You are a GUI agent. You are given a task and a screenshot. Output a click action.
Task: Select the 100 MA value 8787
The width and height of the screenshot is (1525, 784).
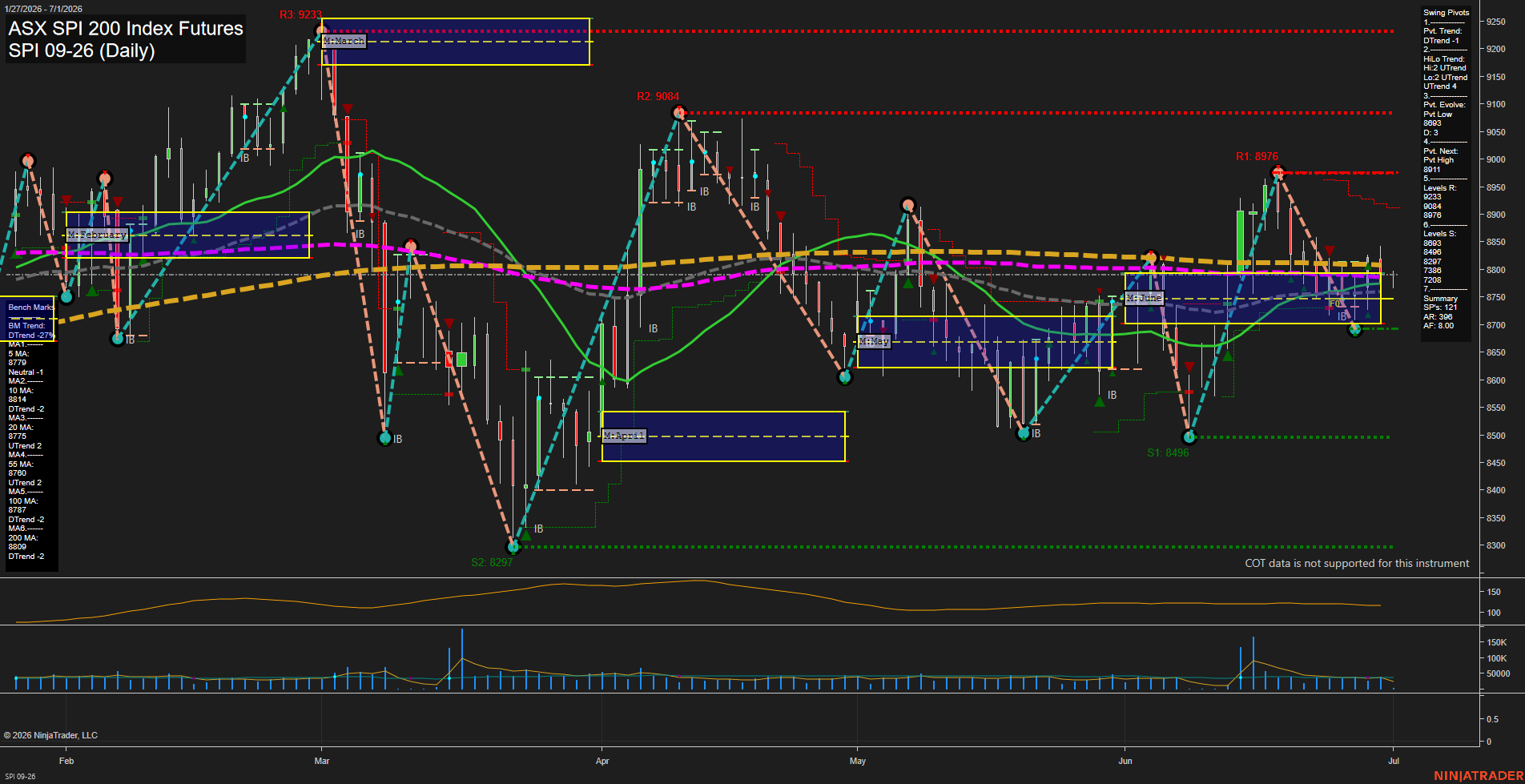click(x=18, y=510)
